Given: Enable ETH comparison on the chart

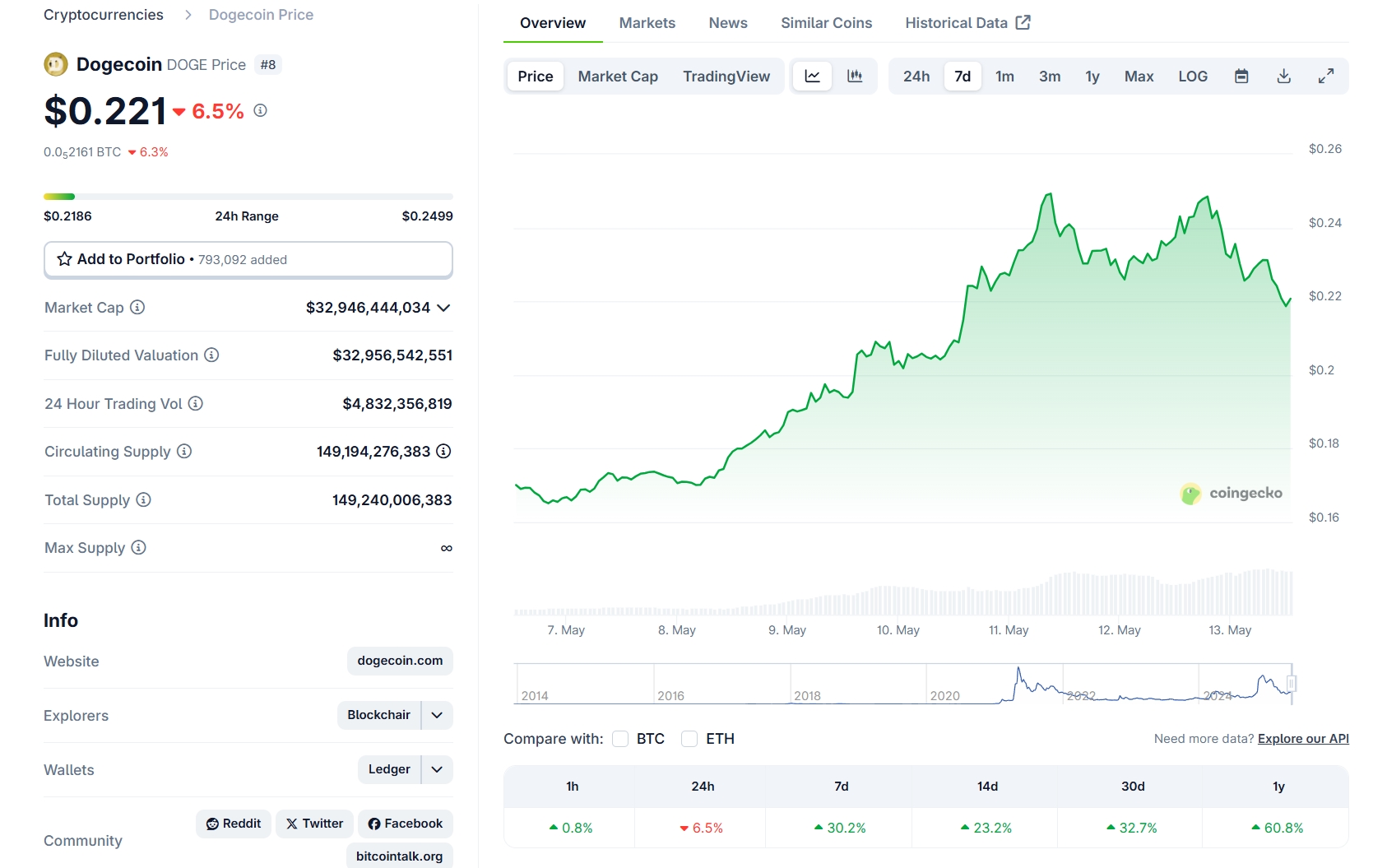Looking at the screenshot, I should [689, 739].
